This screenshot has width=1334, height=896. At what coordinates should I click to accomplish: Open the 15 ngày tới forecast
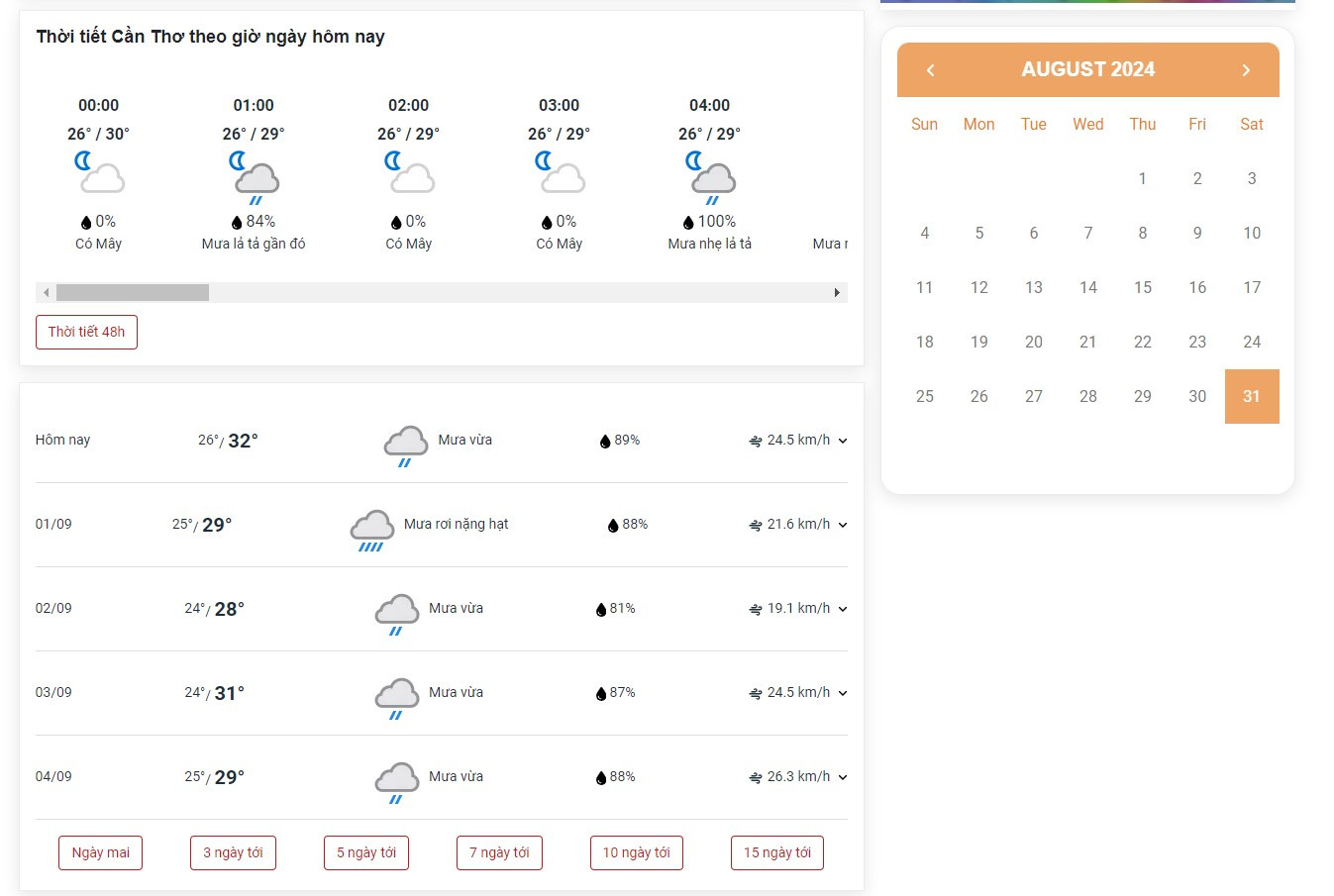(x=777, y=852)
